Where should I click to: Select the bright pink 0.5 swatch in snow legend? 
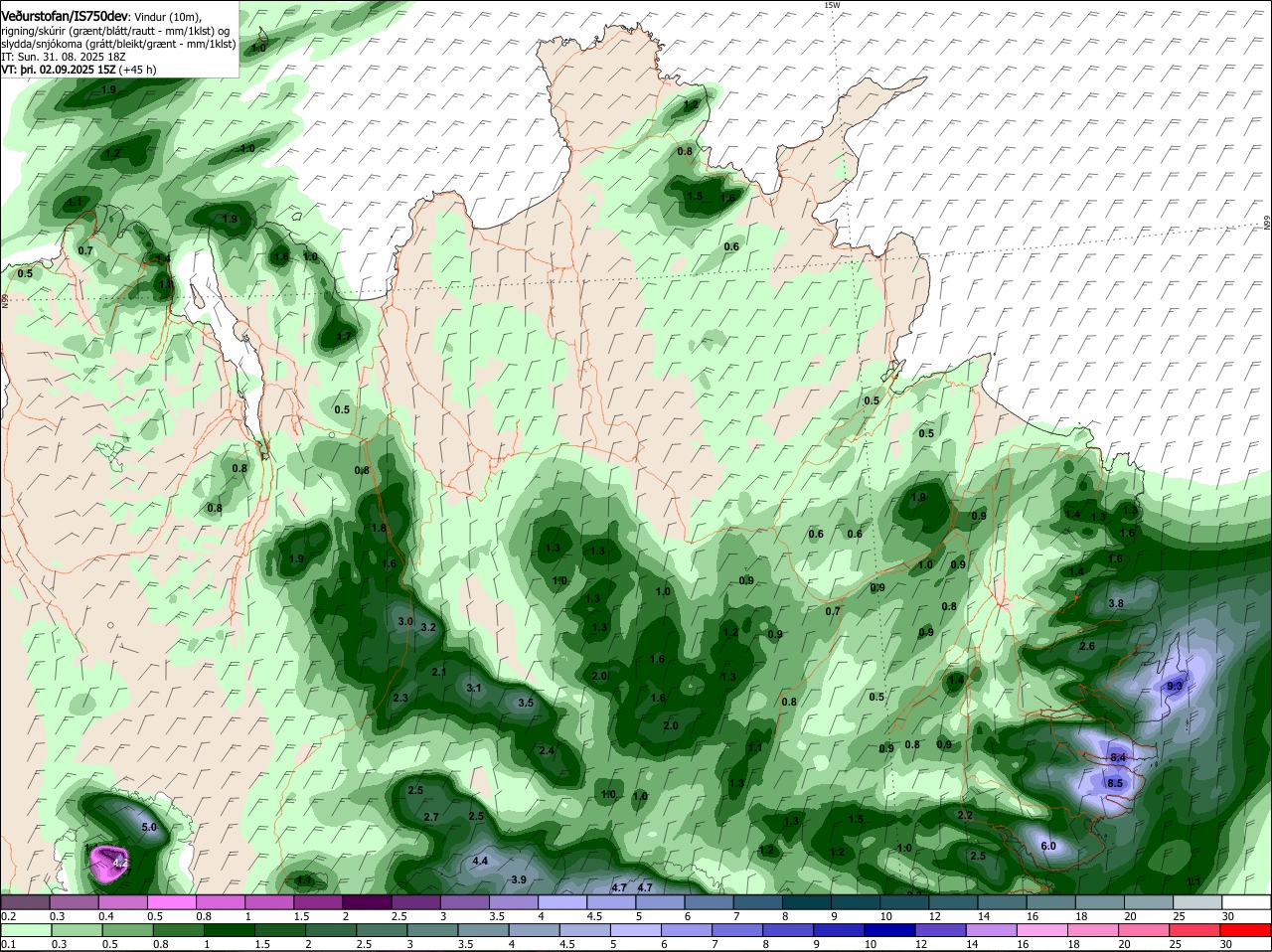(x=171, y=902)
